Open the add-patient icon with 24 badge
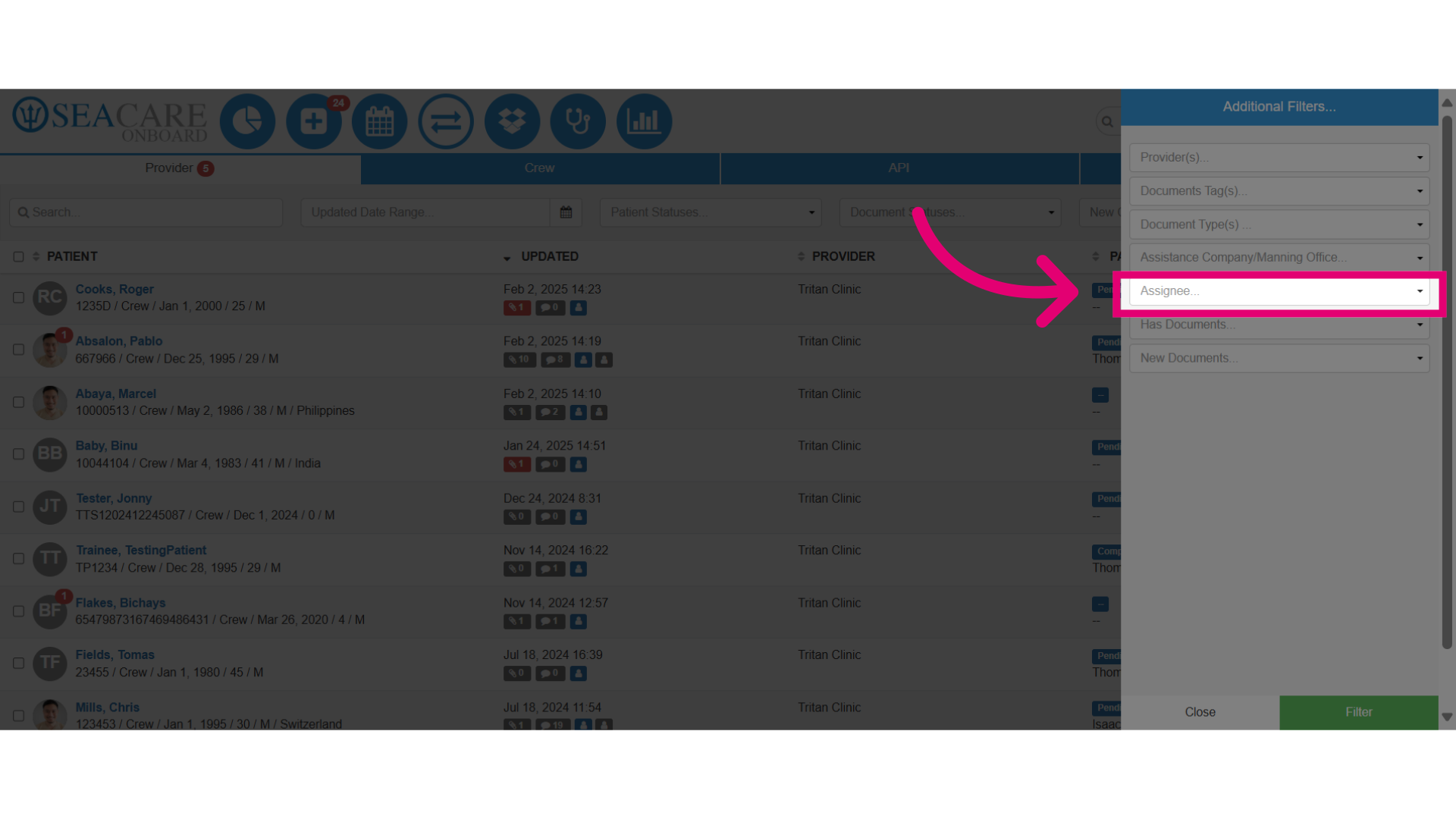The image size is (1456, 819). click(x=314, y=121)
